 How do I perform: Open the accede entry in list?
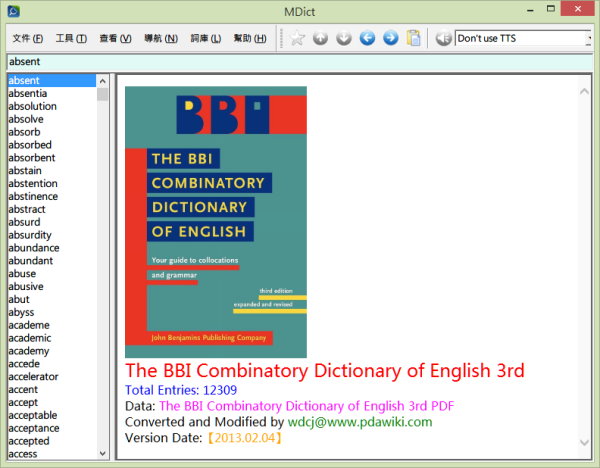click(x=24, y=364)
